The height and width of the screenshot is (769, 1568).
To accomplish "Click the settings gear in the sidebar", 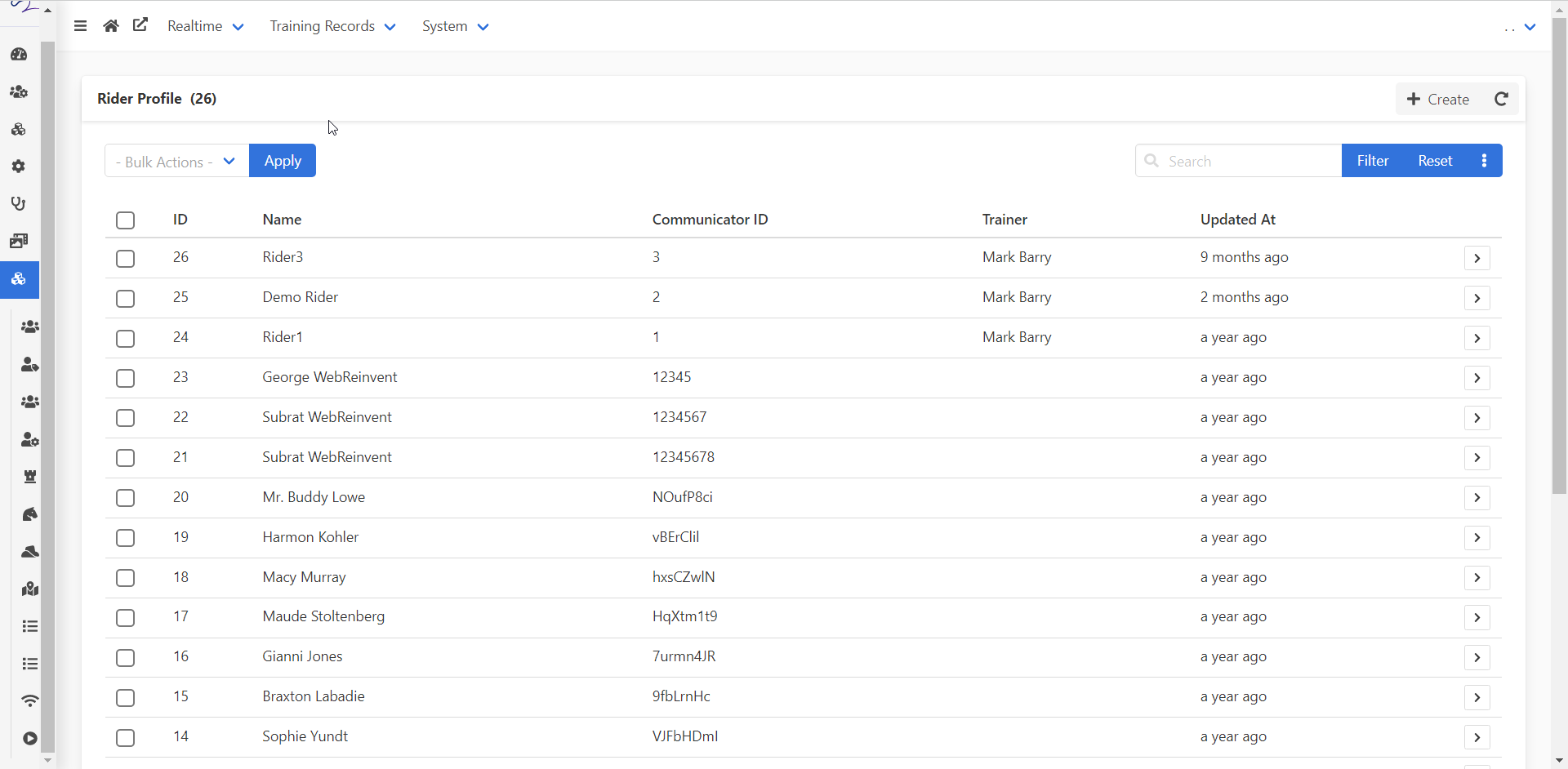I will click(18, 166).
